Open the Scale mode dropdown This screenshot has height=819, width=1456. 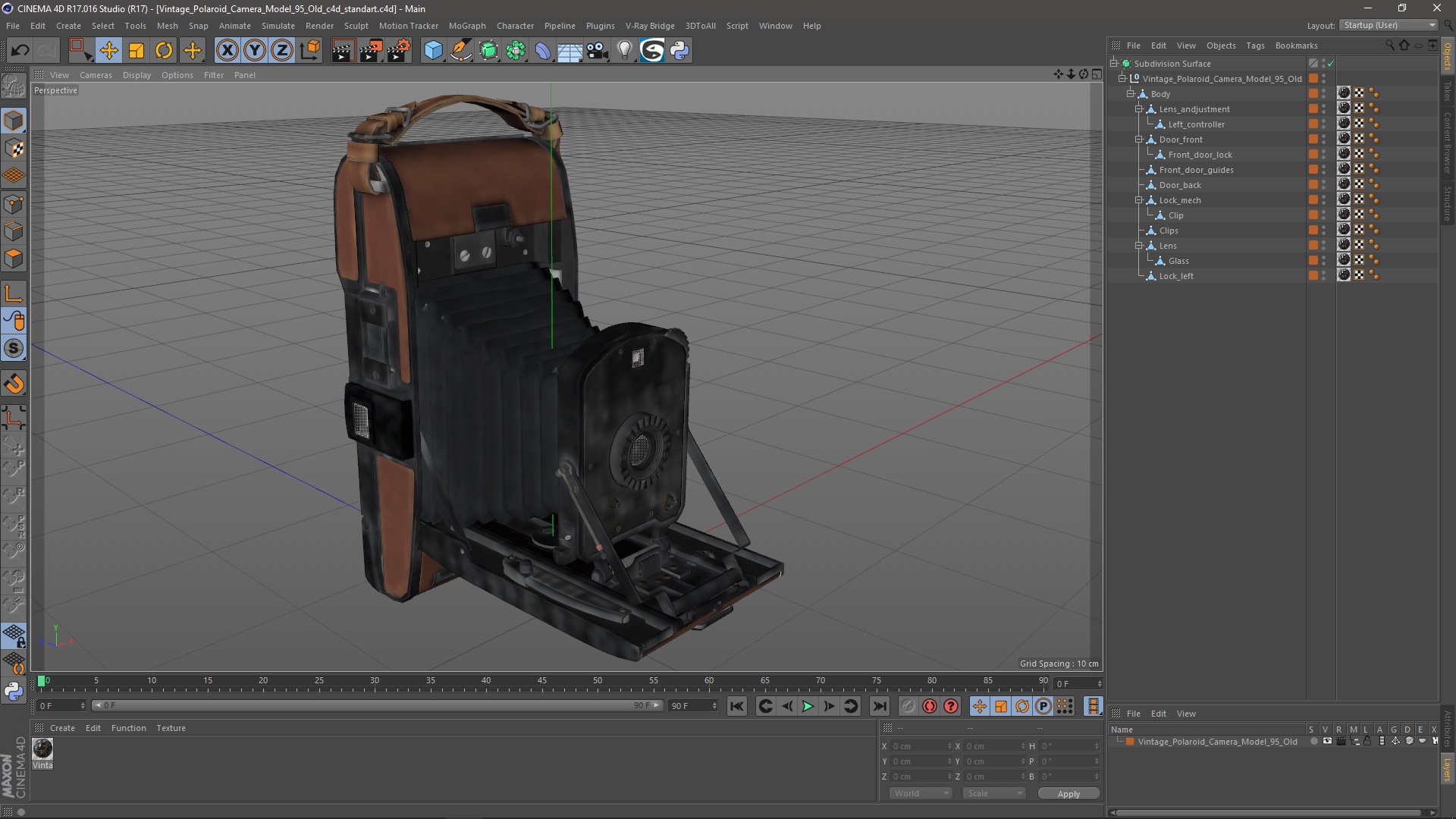[x=994, y=793]
